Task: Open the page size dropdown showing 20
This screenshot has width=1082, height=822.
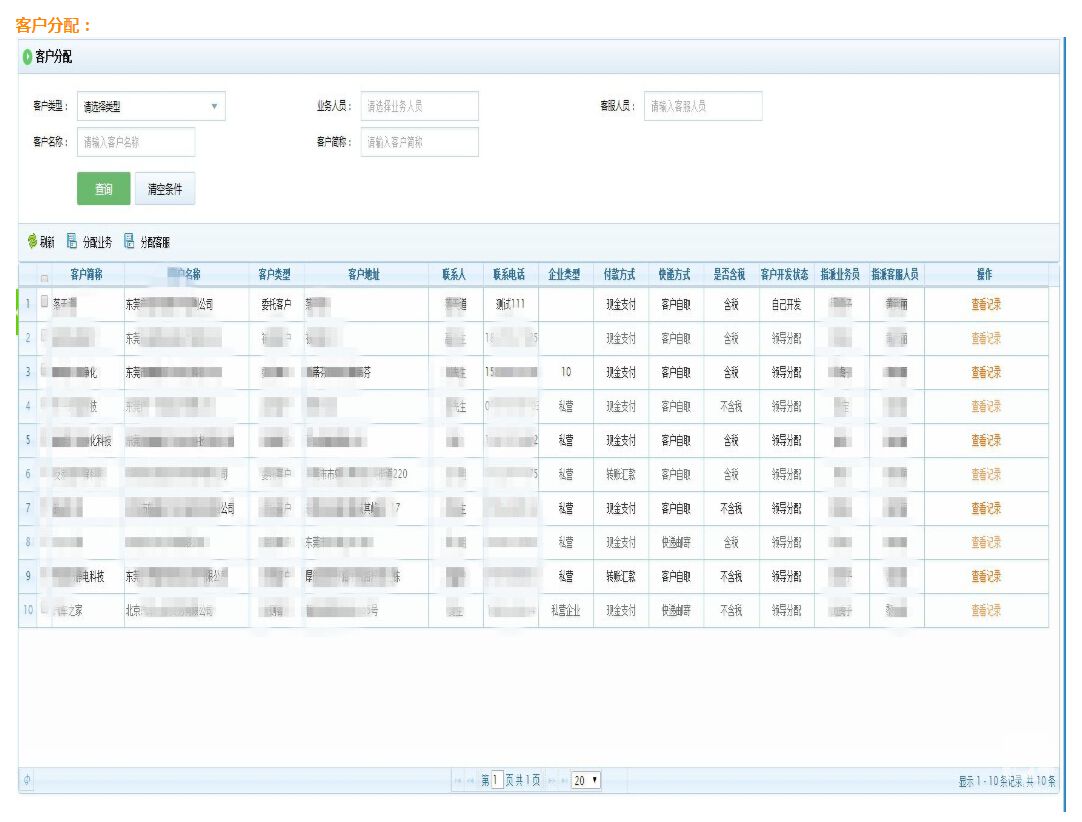Action: pos(586,780)
